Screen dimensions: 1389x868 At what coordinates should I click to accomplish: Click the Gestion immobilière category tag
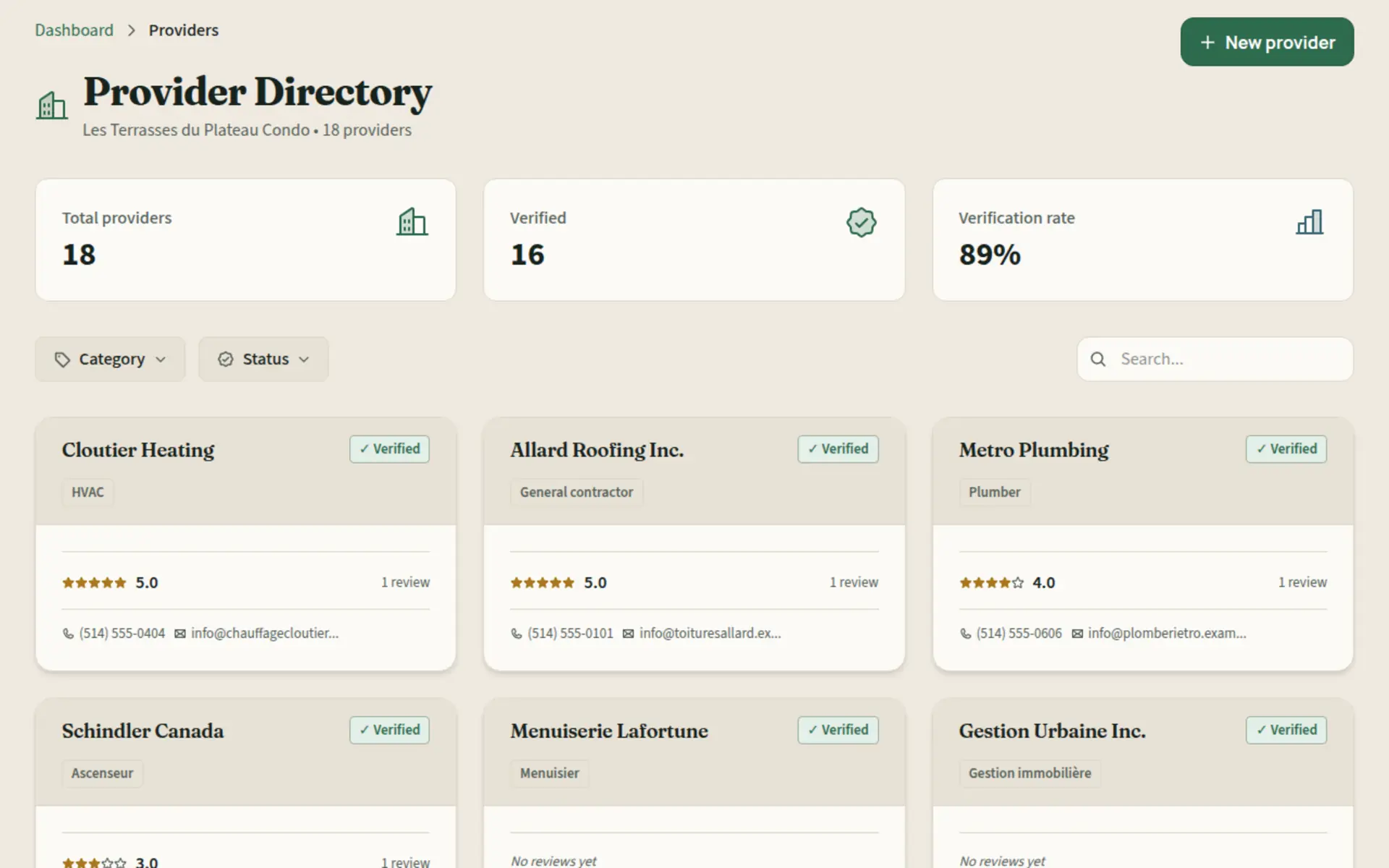[x=1030, y=773]
